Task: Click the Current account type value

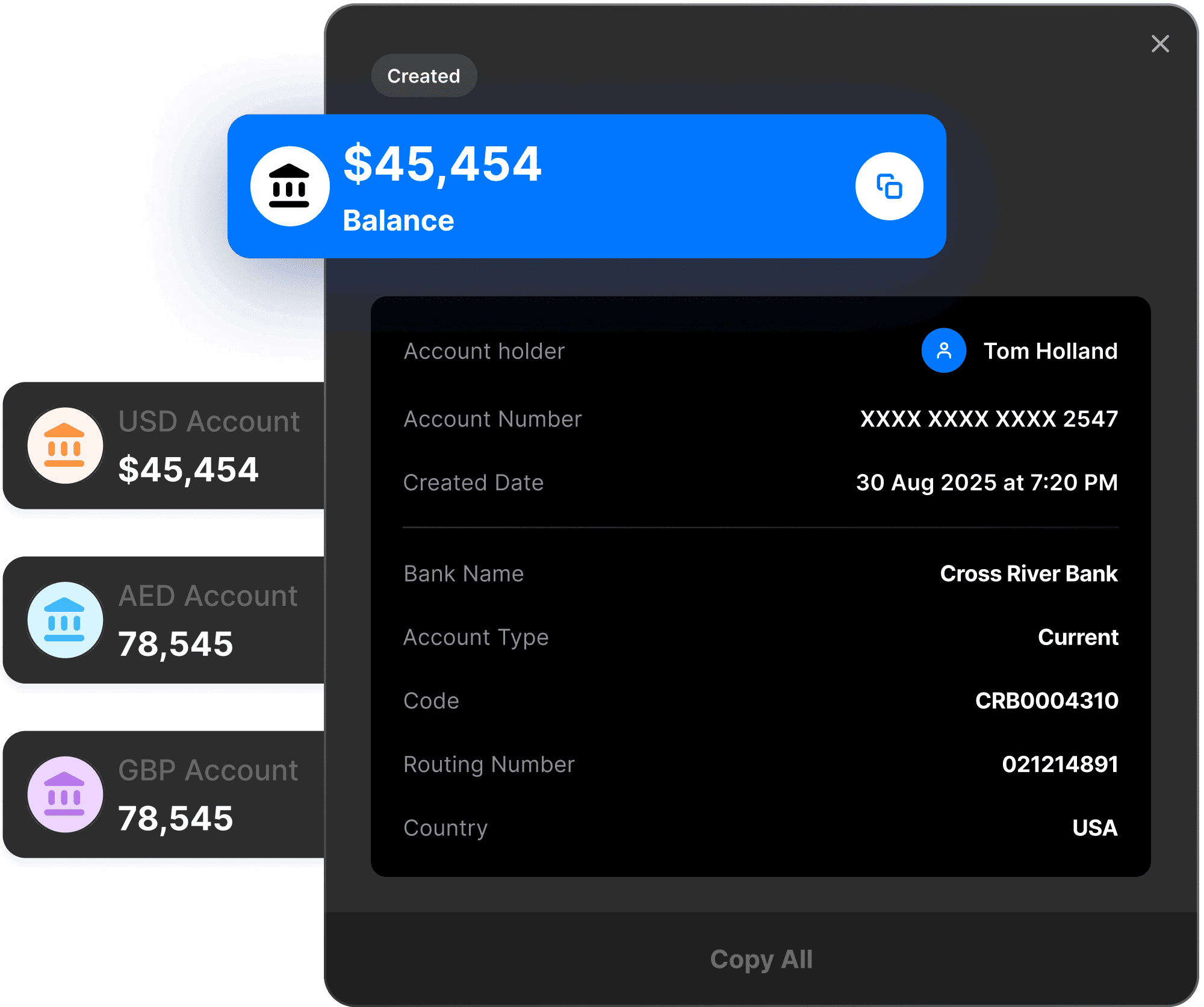Action: click(1078, 637)
